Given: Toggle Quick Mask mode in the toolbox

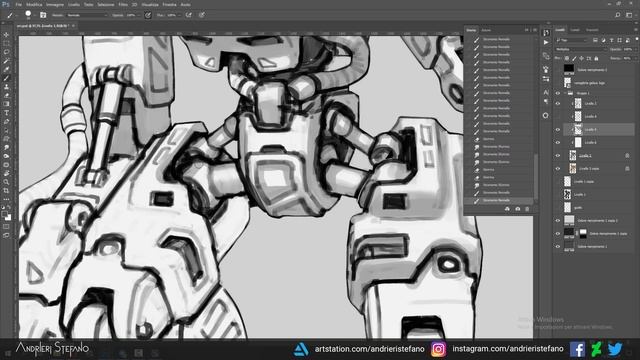Looking at the screenshot, I should [6, 227].
